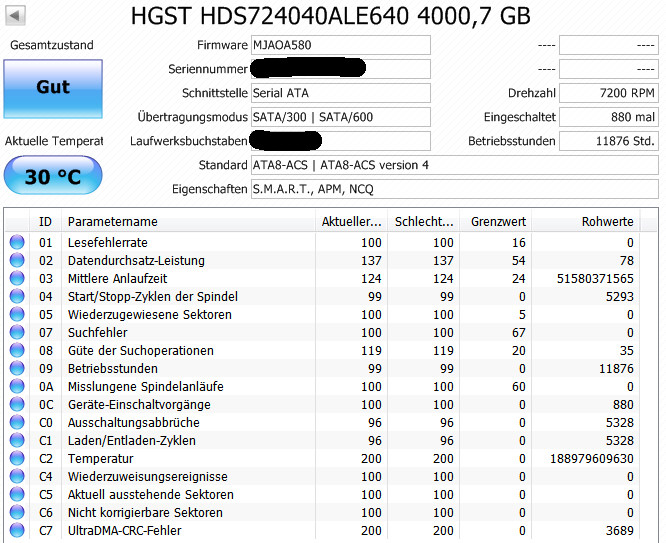Click status orb for Ausschaltungsabbrüche row

point(17,422)
